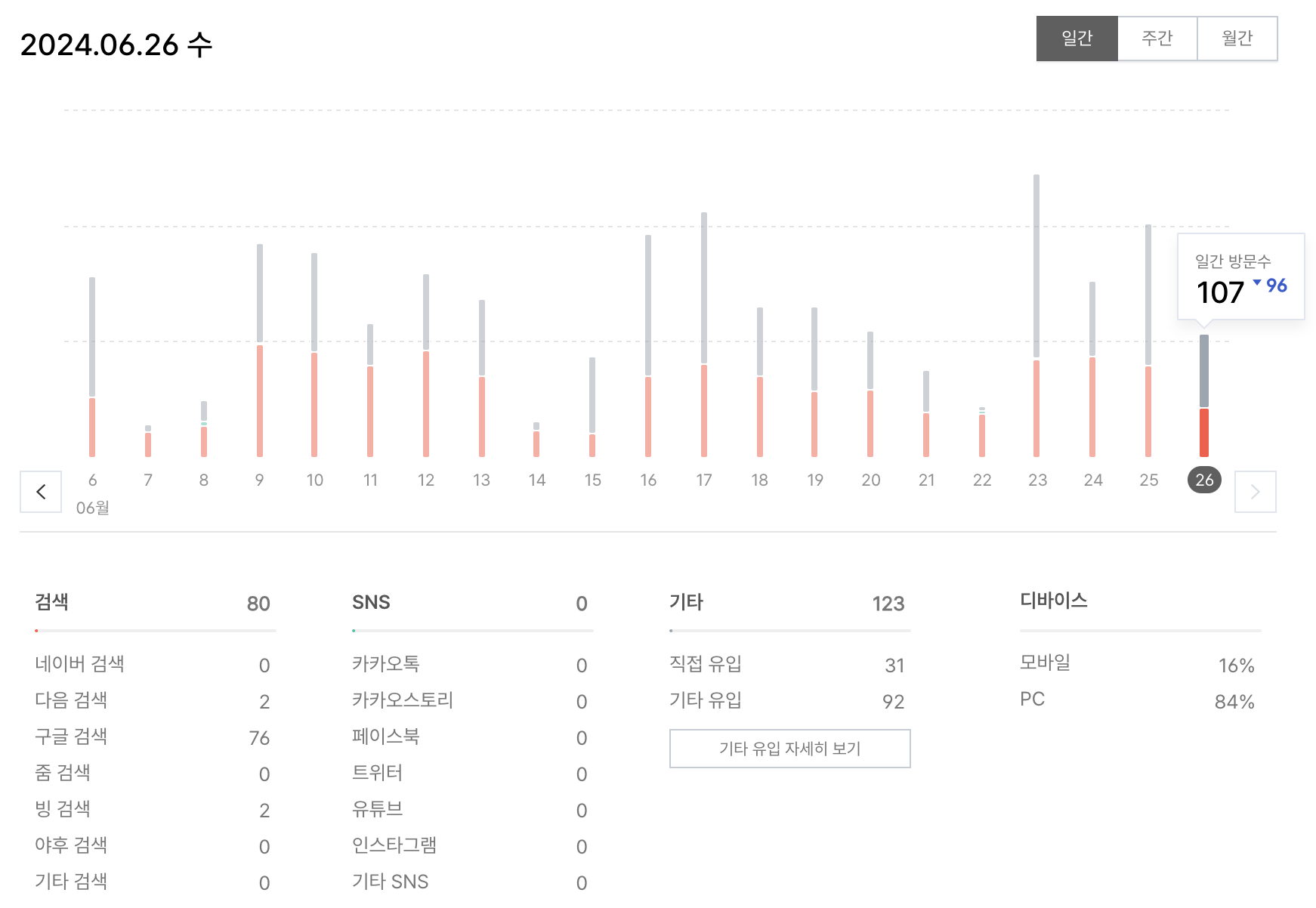Click the 줌 검색 row

pos(155,773)
